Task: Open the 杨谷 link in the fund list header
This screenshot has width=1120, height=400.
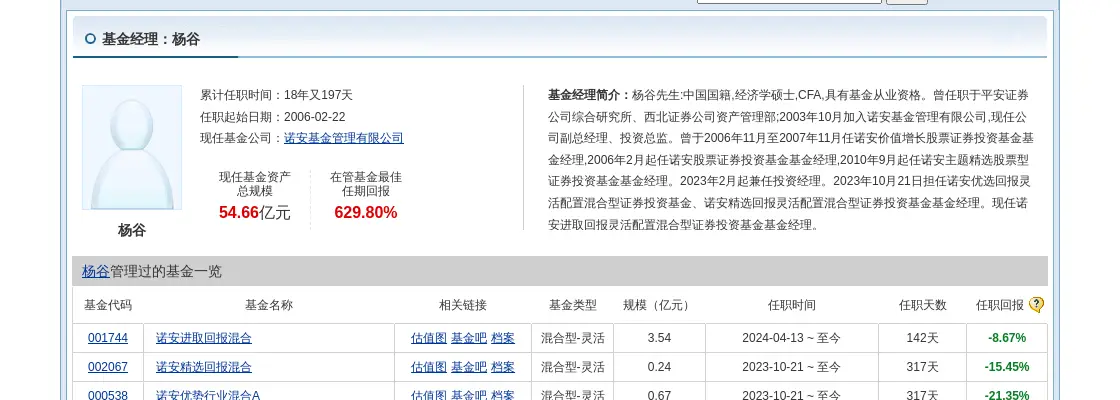Action: [x=96, y=271]
